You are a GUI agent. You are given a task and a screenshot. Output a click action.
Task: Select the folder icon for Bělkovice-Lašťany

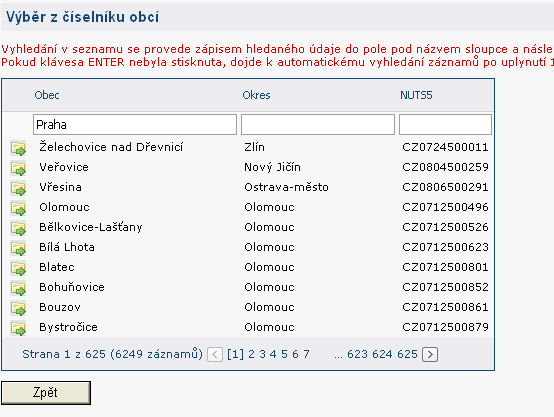[x=18, y=228]
